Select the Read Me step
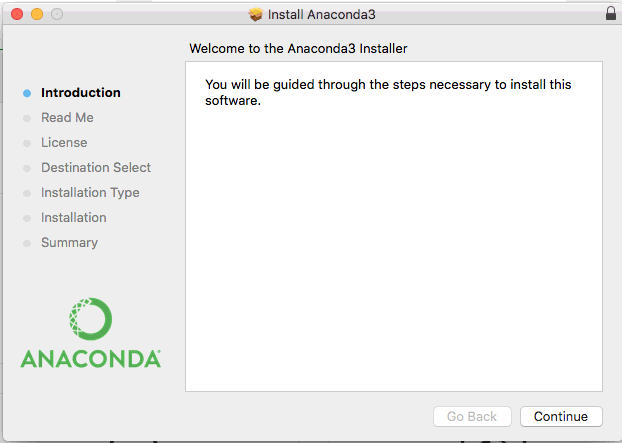 [x=67, y=117]
